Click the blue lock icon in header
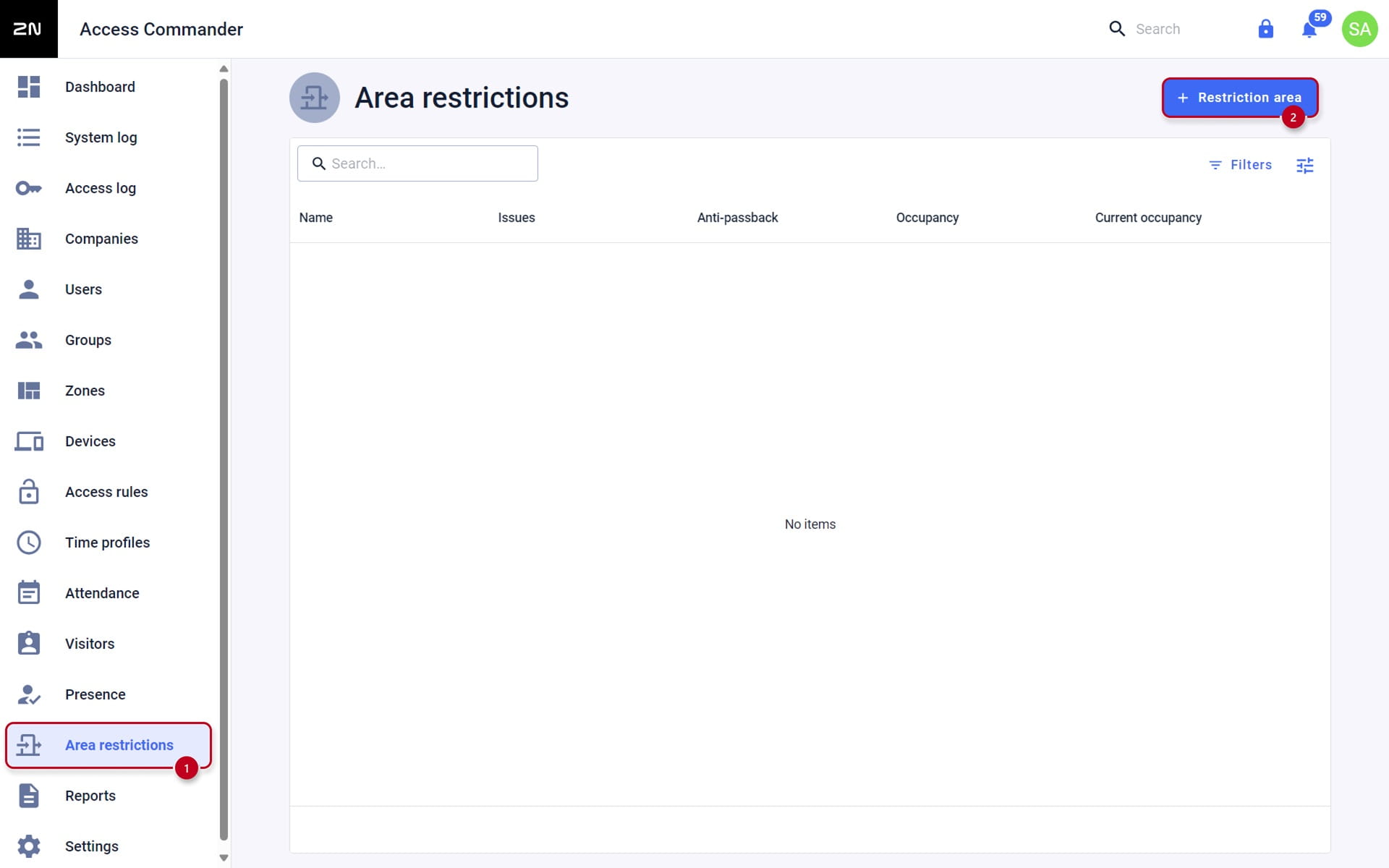The width and height of the screenshot is (1389, 868). pos(1265,29)
